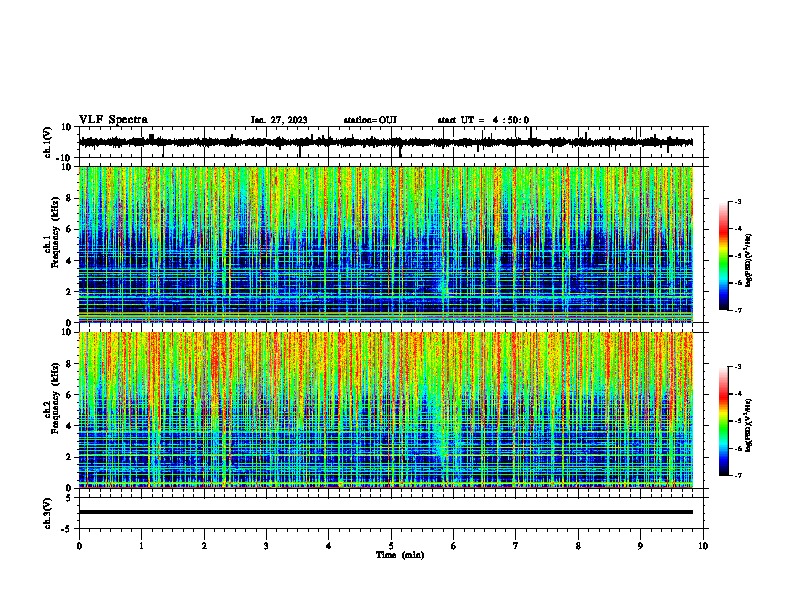792x612 pixels.
Task: Click the "0" tick on the time axis
Action: tap(79, 546)
